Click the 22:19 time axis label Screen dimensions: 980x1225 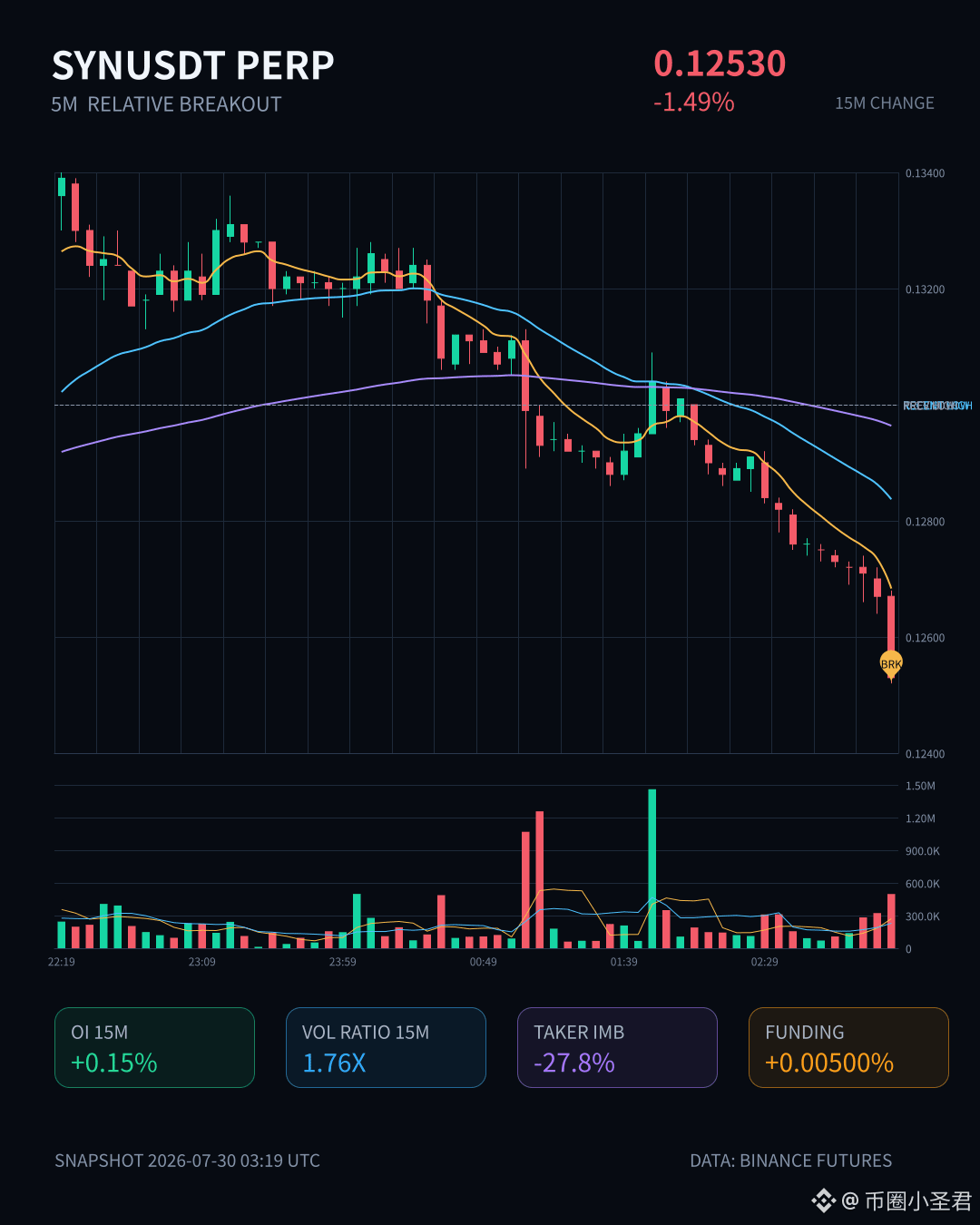click(x=62, y=962)
